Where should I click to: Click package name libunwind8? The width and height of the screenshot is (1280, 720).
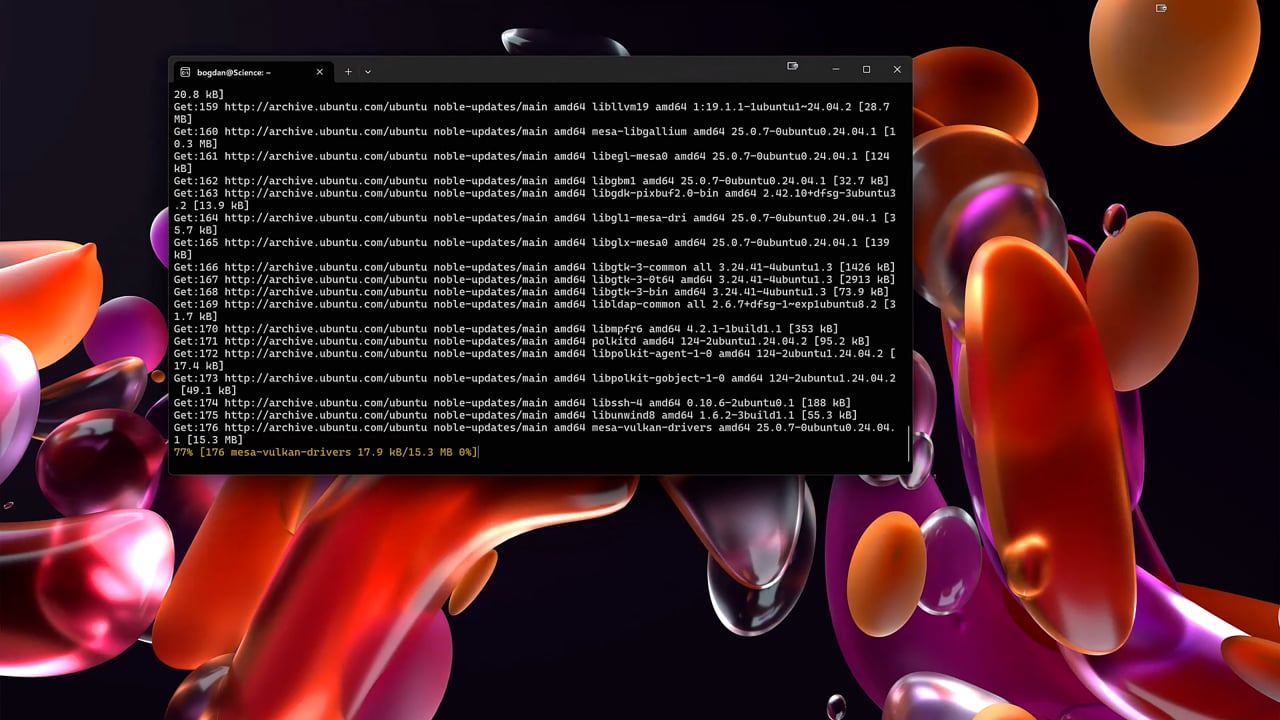coord(626,415)
